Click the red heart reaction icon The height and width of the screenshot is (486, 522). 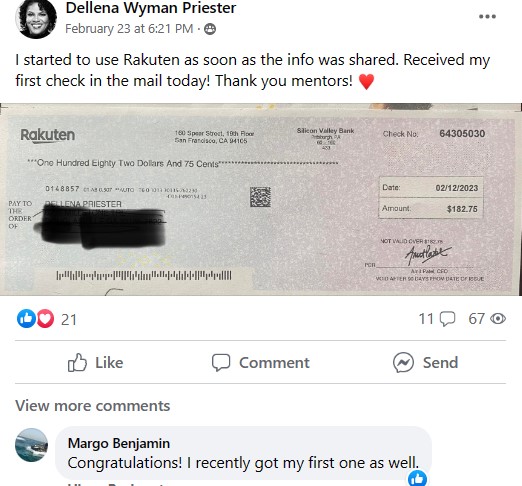(45, 318)
